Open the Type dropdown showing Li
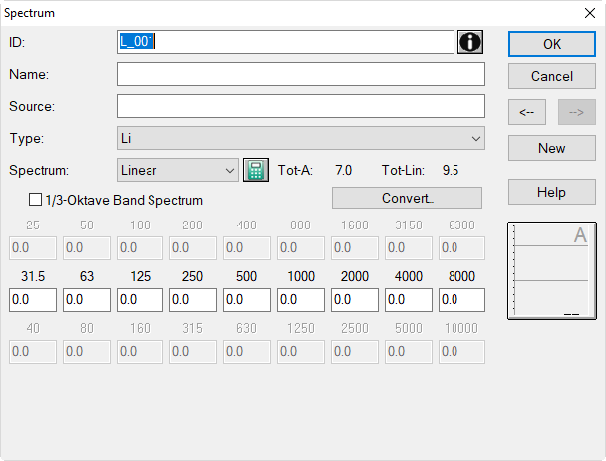The width and height of the screenshot is (606, 461). point(301,138)
